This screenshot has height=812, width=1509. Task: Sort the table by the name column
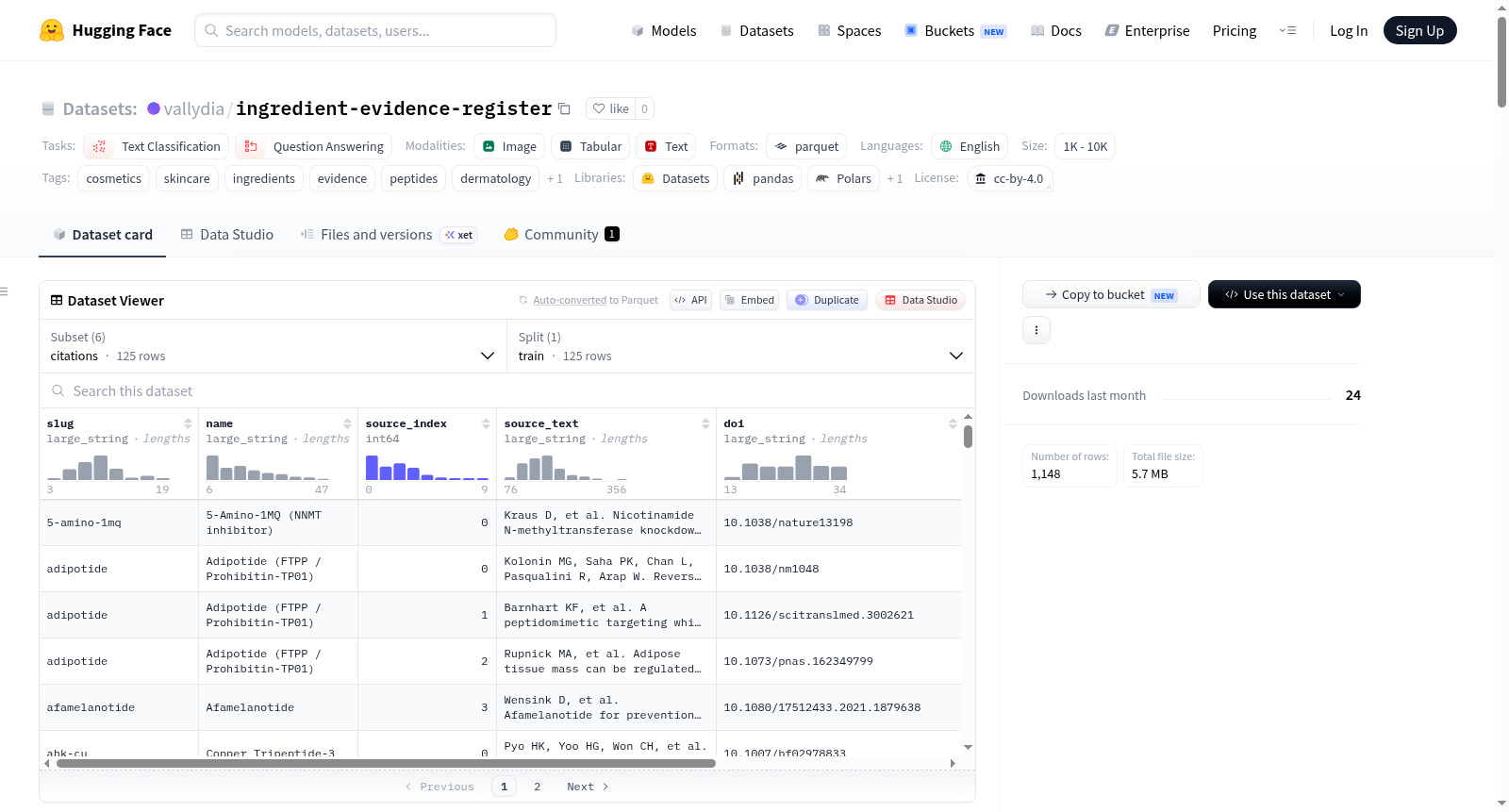[x=347, y=423]
